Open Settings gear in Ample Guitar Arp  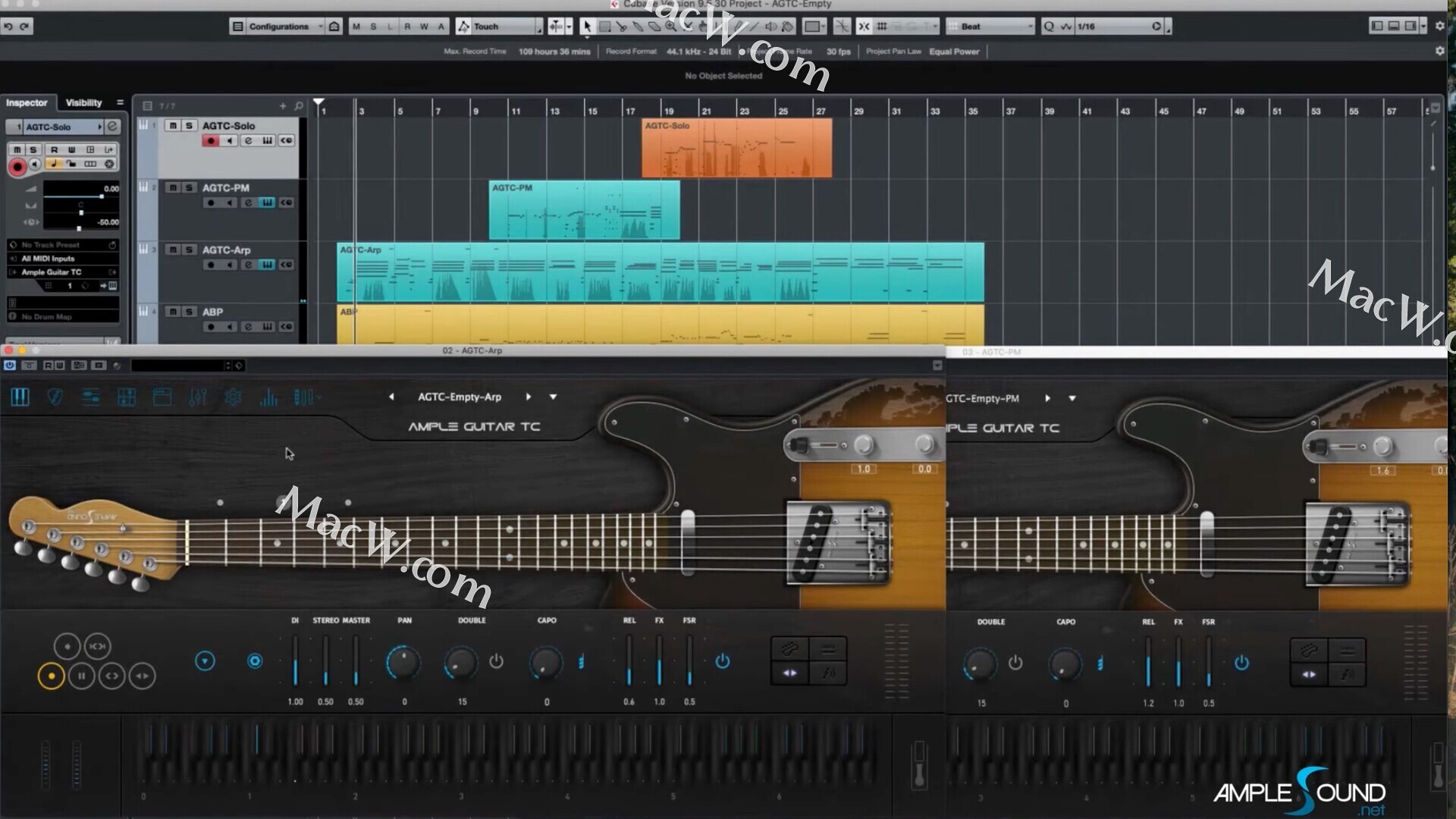pyautogui.click(x=234, y=397)
